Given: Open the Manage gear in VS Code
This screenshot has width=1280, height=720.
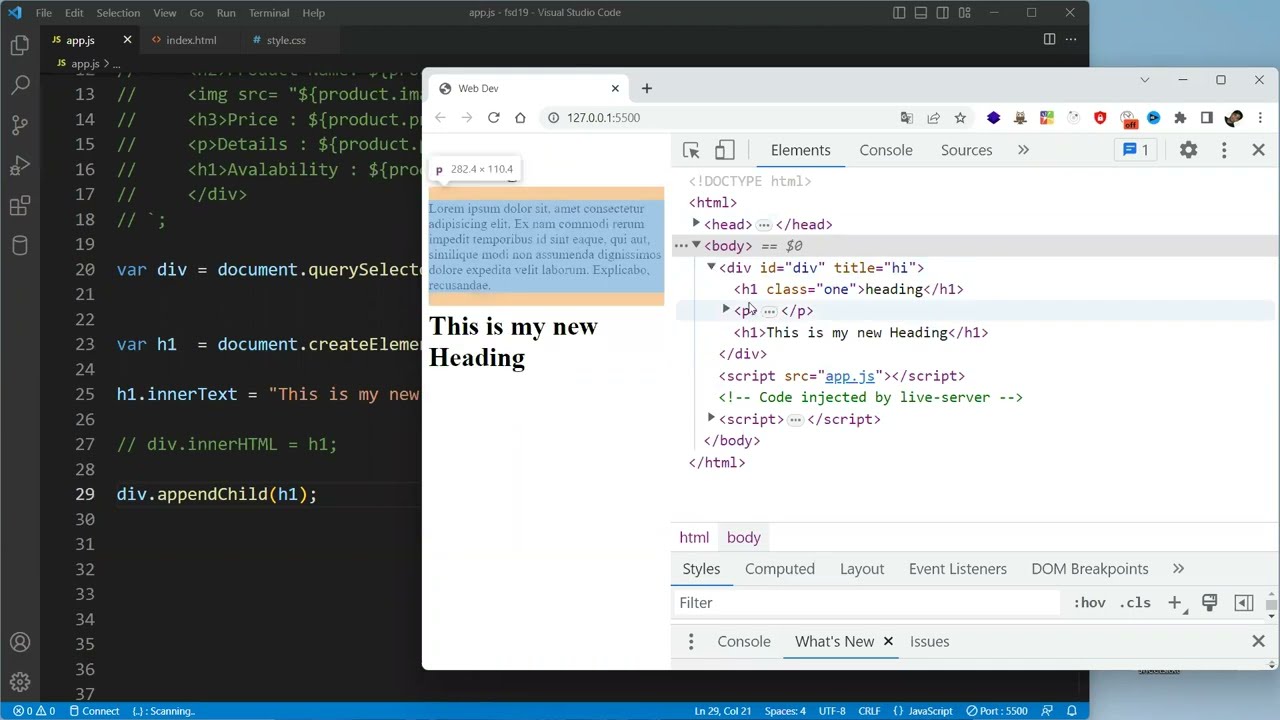Looking at the screenshot, I should [x=20, y=683].
